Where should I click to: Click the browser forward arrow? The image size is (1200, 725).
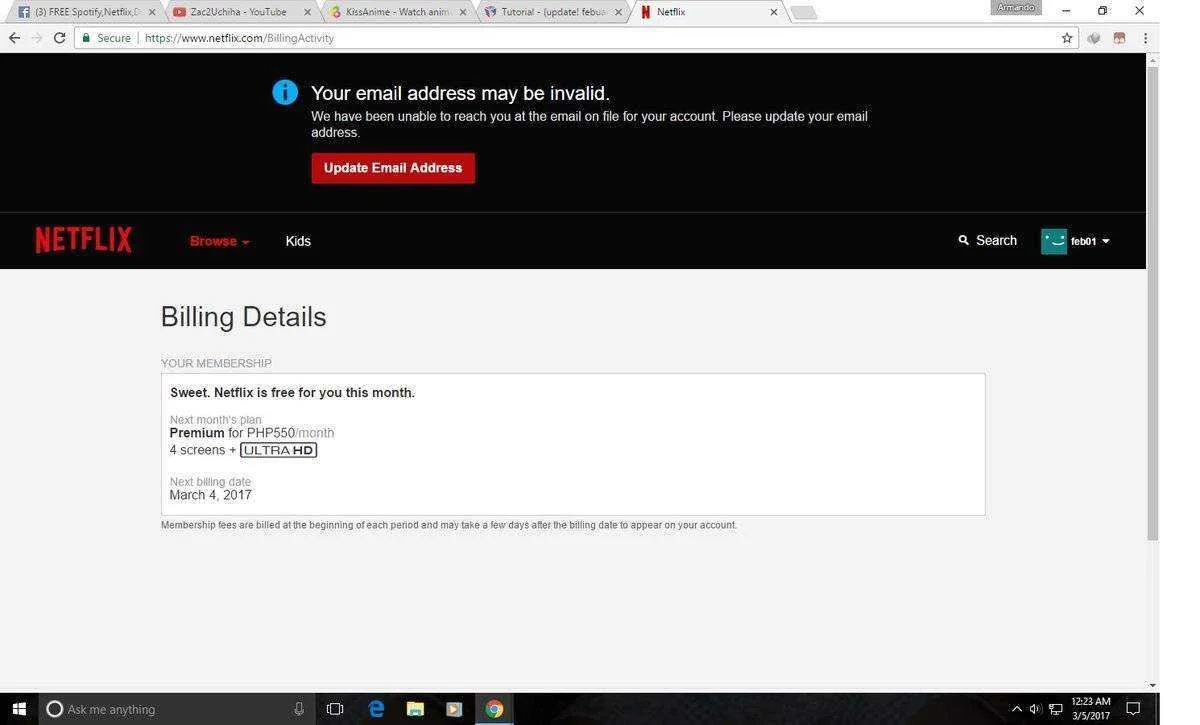pyautogui.click(x=37, y=38)
